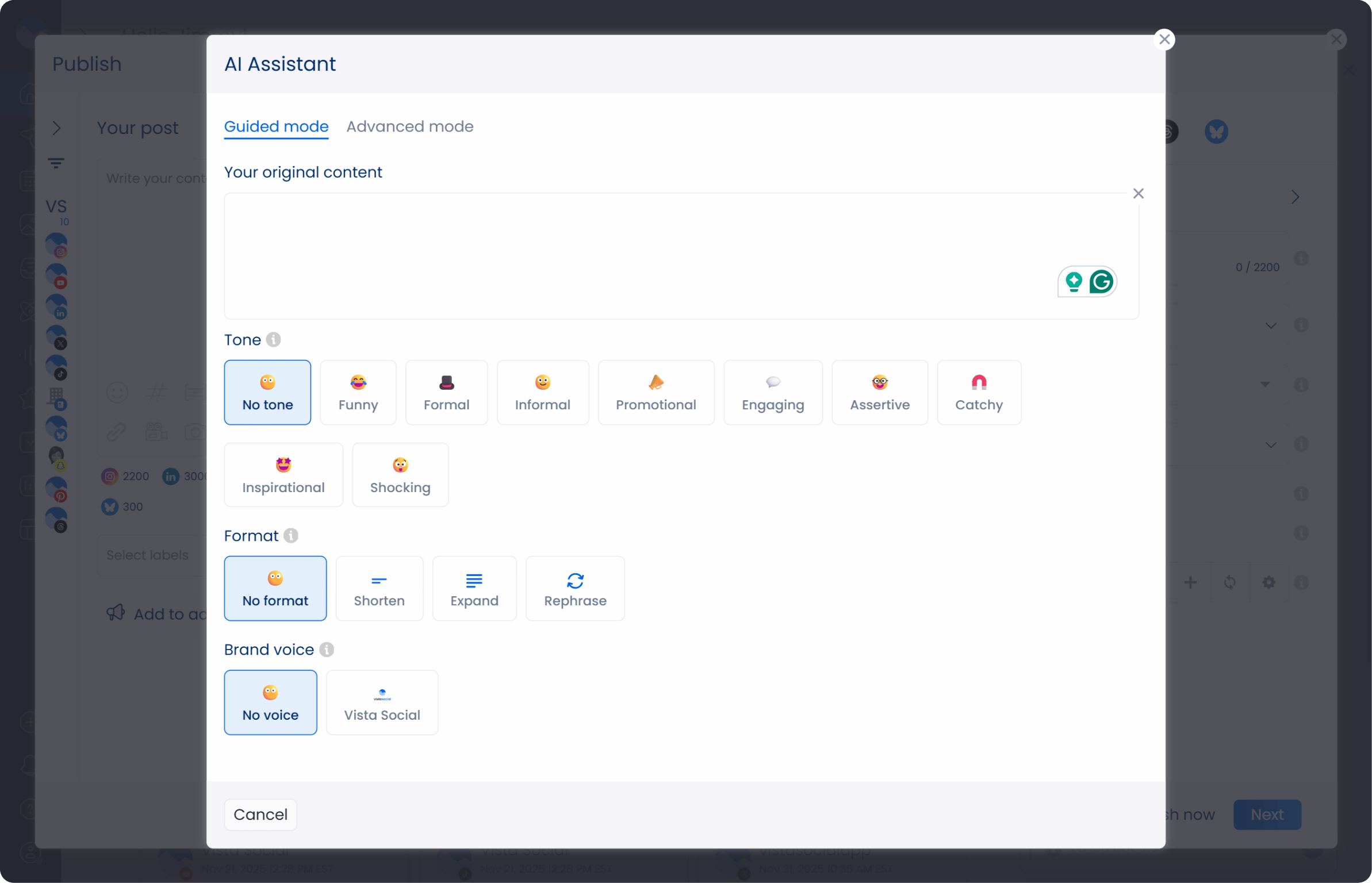Screen dimensions: 1372x883
Task: Click the Bluesky butterfly icon at top right
Action: tap(1216, 132)
